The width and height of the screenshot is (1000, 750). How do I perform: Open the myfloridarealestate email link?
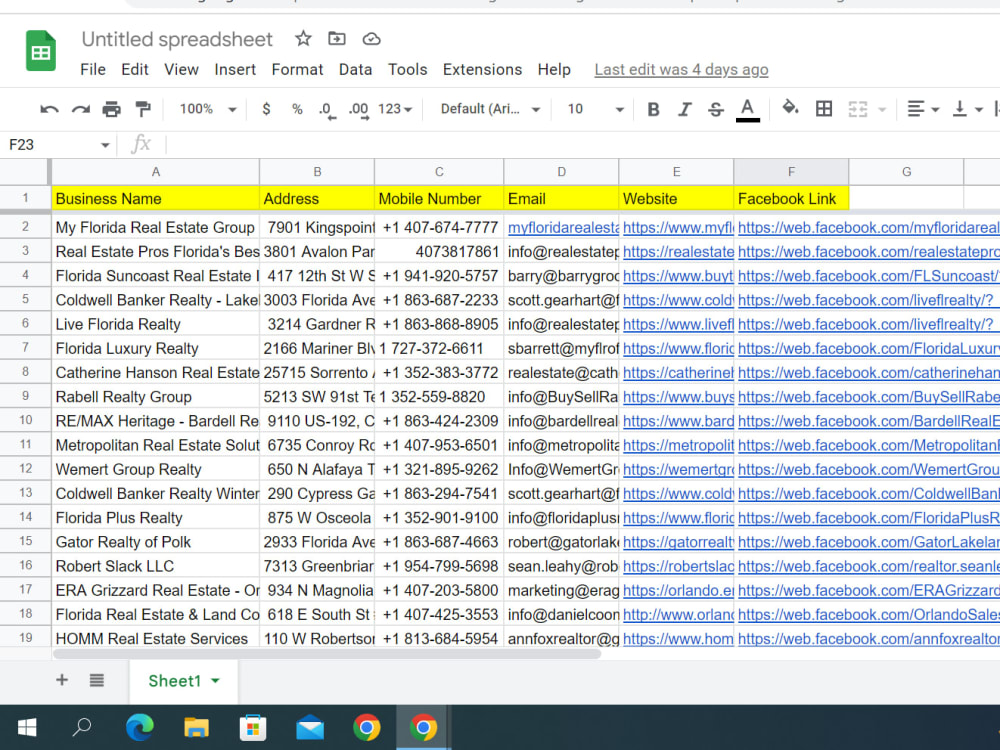point(562,228)
